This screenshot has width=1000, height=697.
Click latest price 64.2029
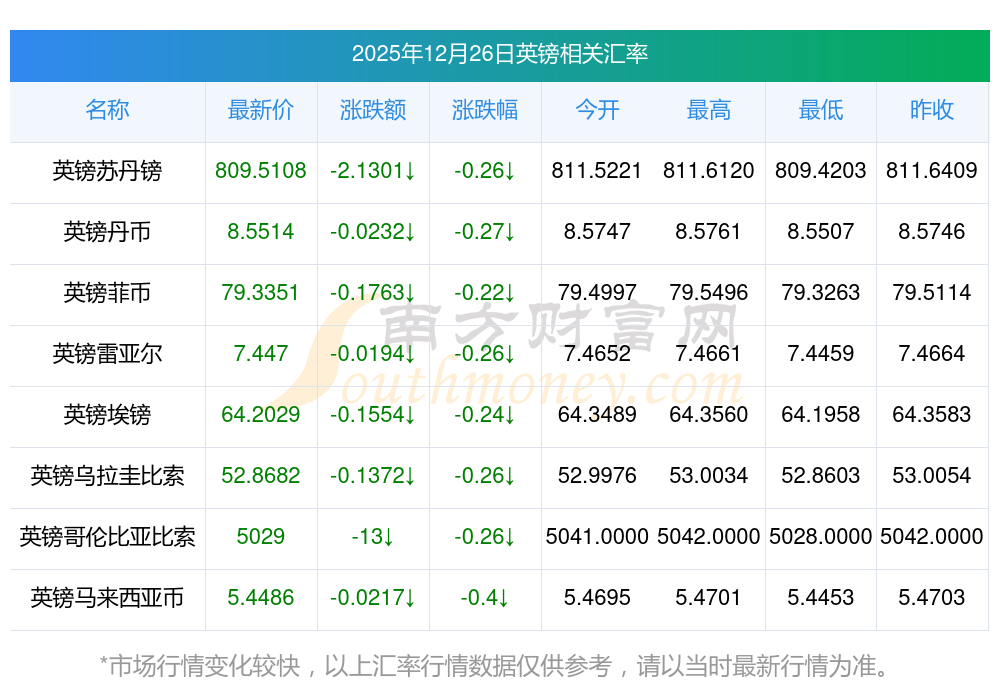pos(261,414)
